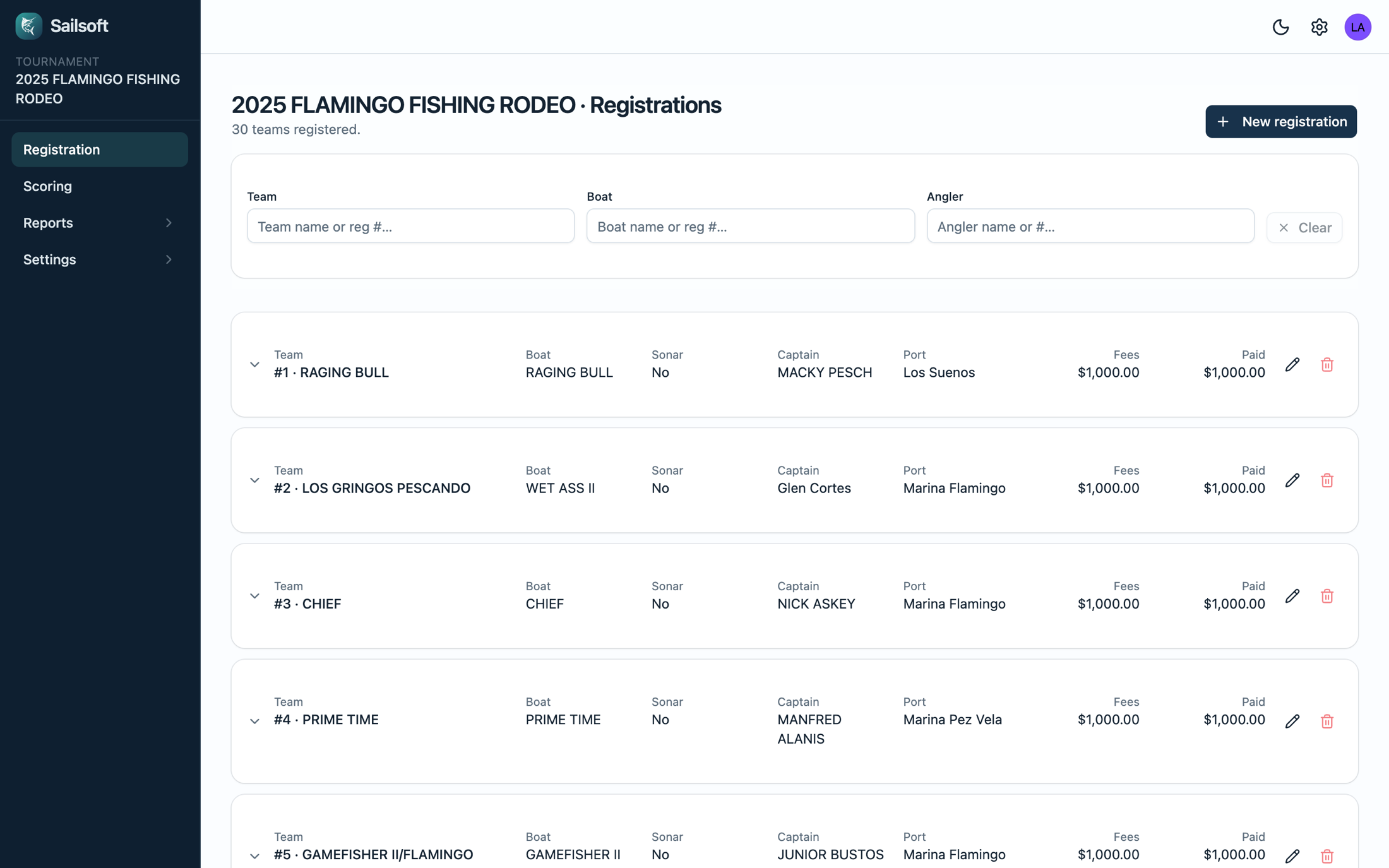1389x868 pixels.
Task: Click team title #1 · RAGING BULL
Action: click(x=331, y=372)
